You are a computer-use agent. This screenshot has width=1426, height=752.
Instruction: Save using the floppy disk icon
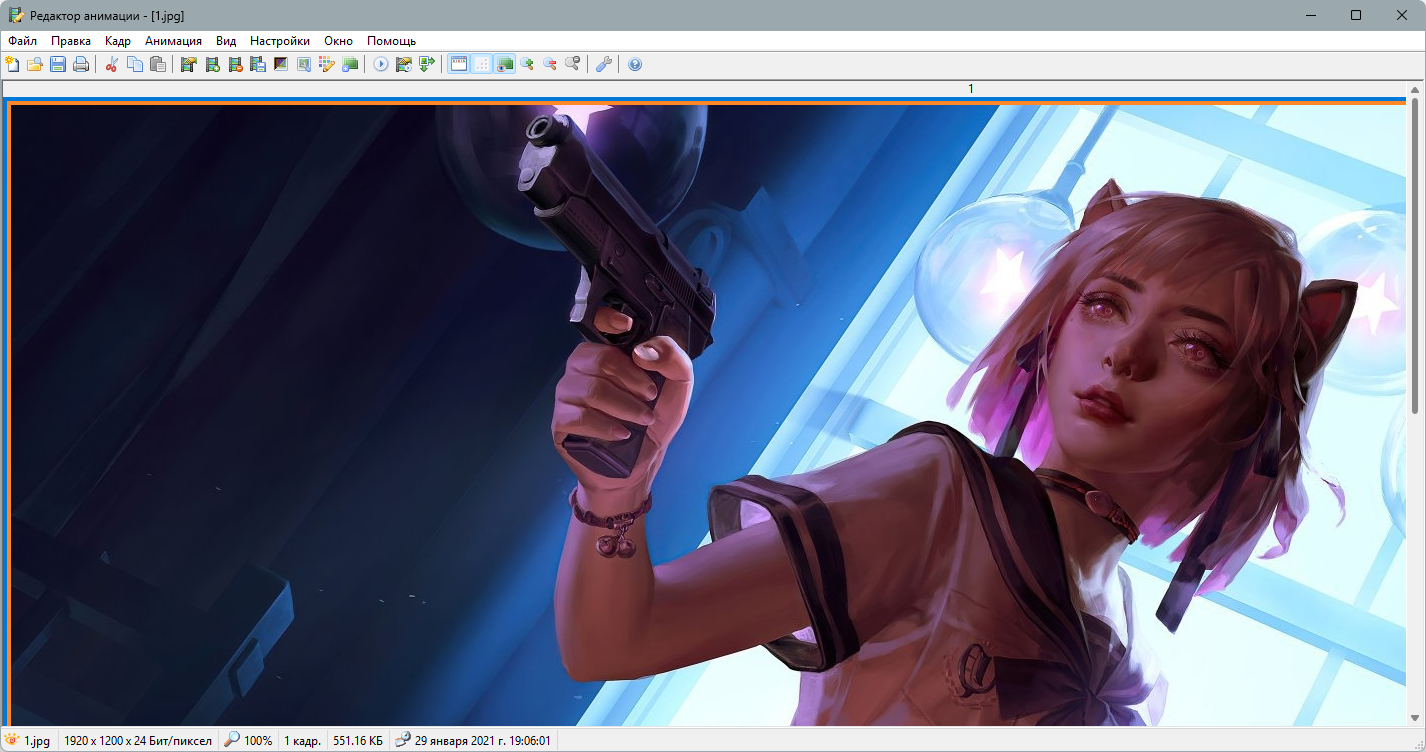58,64
